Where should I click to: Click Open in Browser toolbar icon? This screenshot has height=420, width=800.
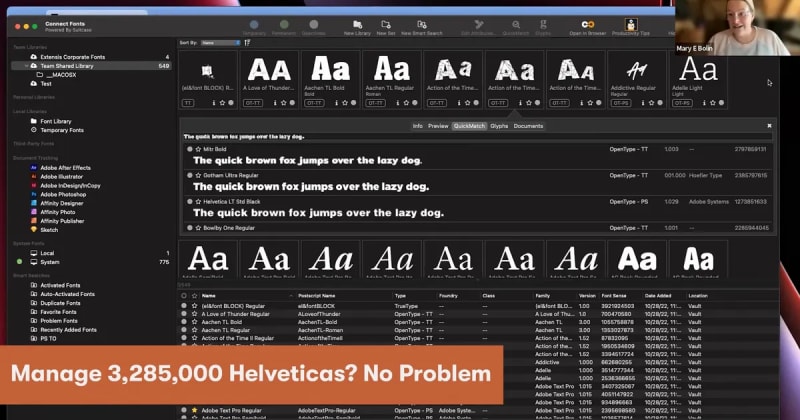(x=588, y=24)
